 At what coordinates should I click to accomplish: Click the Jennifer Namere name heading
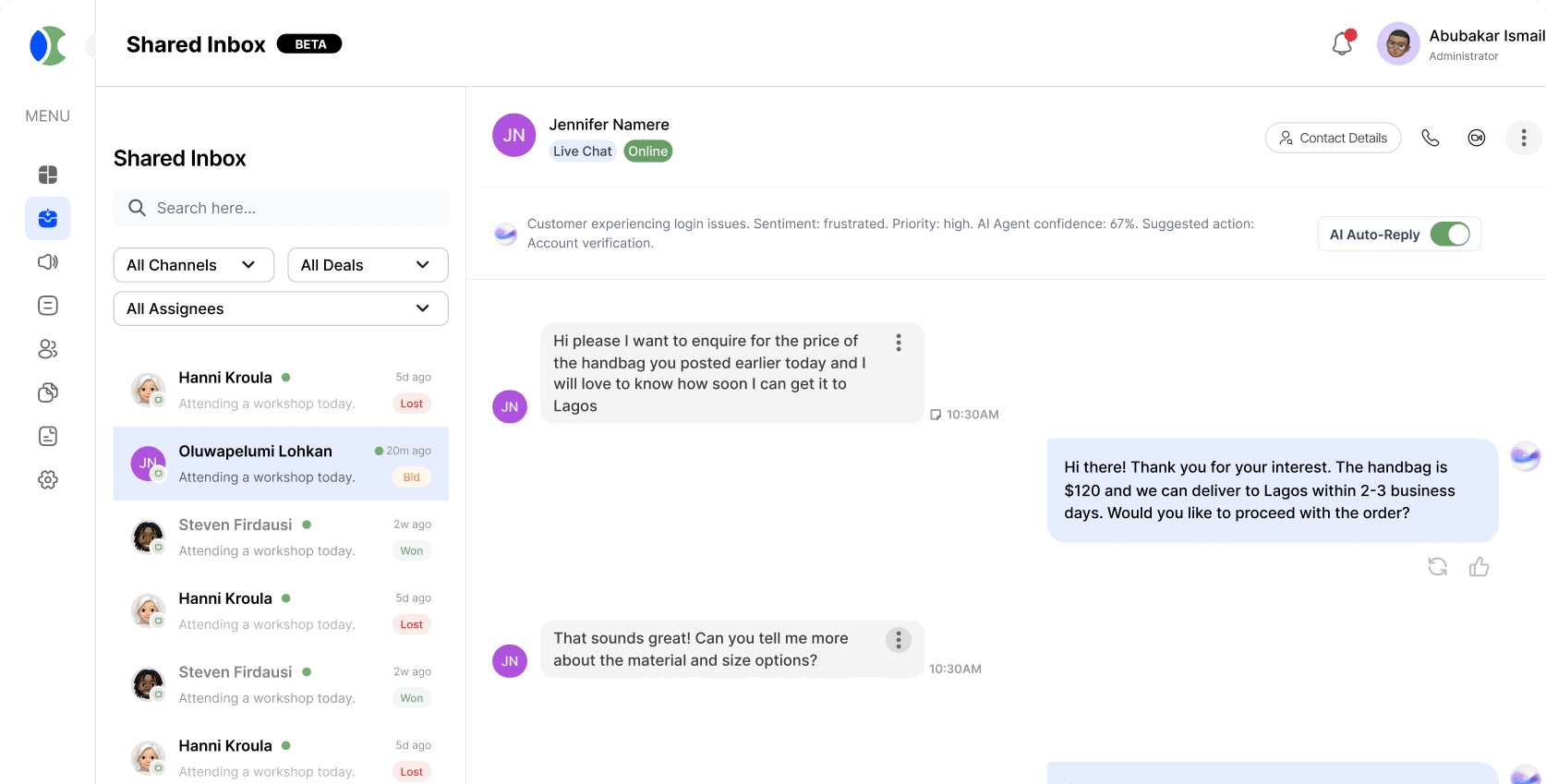(x=610, y=125)
